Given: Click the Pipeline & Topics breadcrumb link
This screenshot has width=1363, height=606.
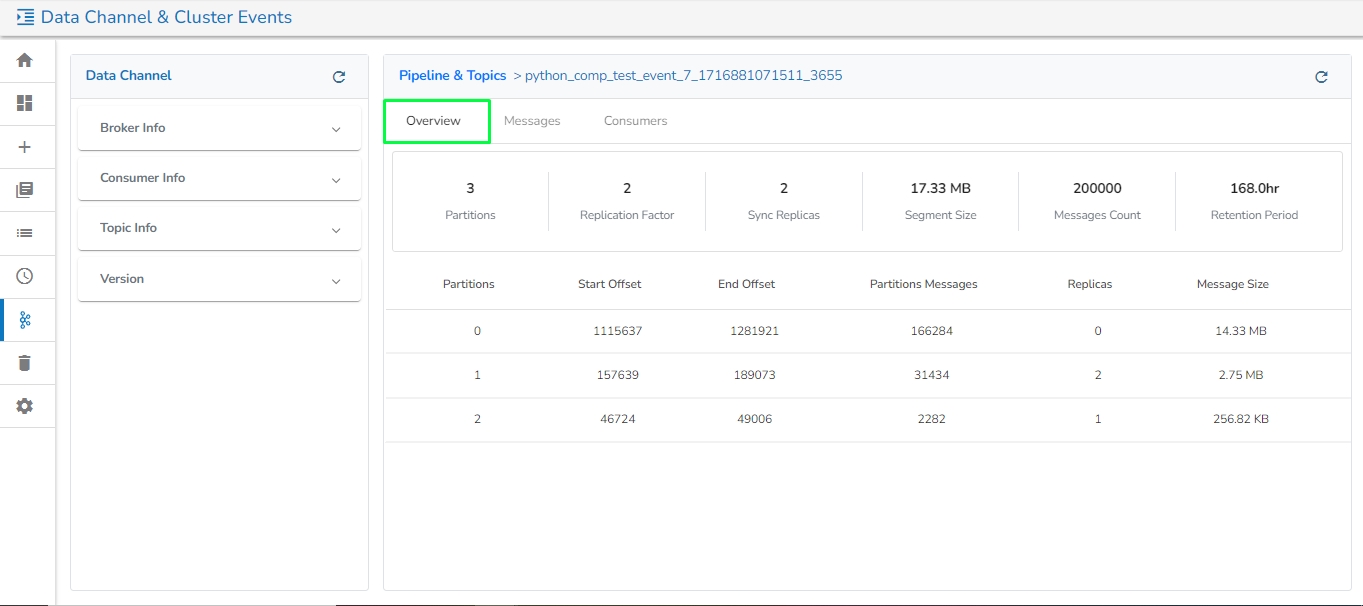Looking at the screenshot, I should 452,76.
